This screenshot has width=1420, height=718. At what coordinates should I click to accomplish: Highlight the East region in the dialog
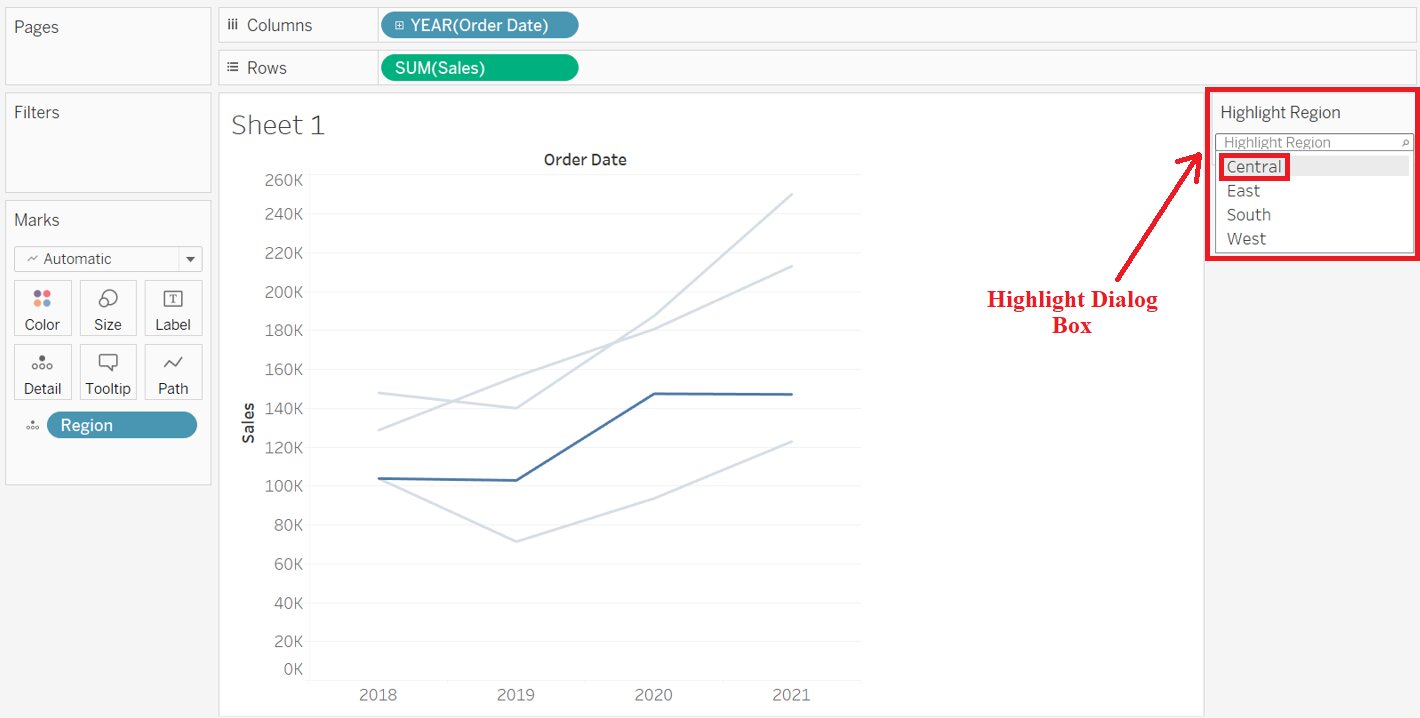pos(1243,190)
